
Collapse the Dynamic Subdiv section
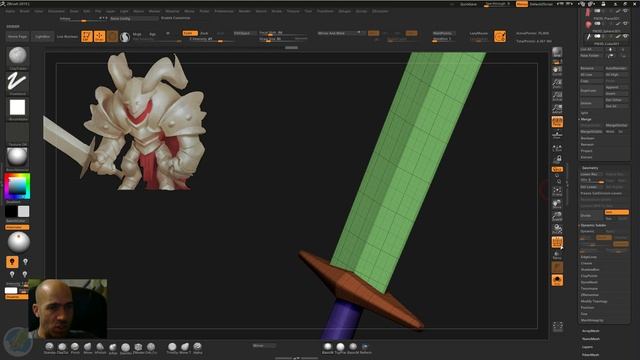pyautogui.click(x=593, y=225)
